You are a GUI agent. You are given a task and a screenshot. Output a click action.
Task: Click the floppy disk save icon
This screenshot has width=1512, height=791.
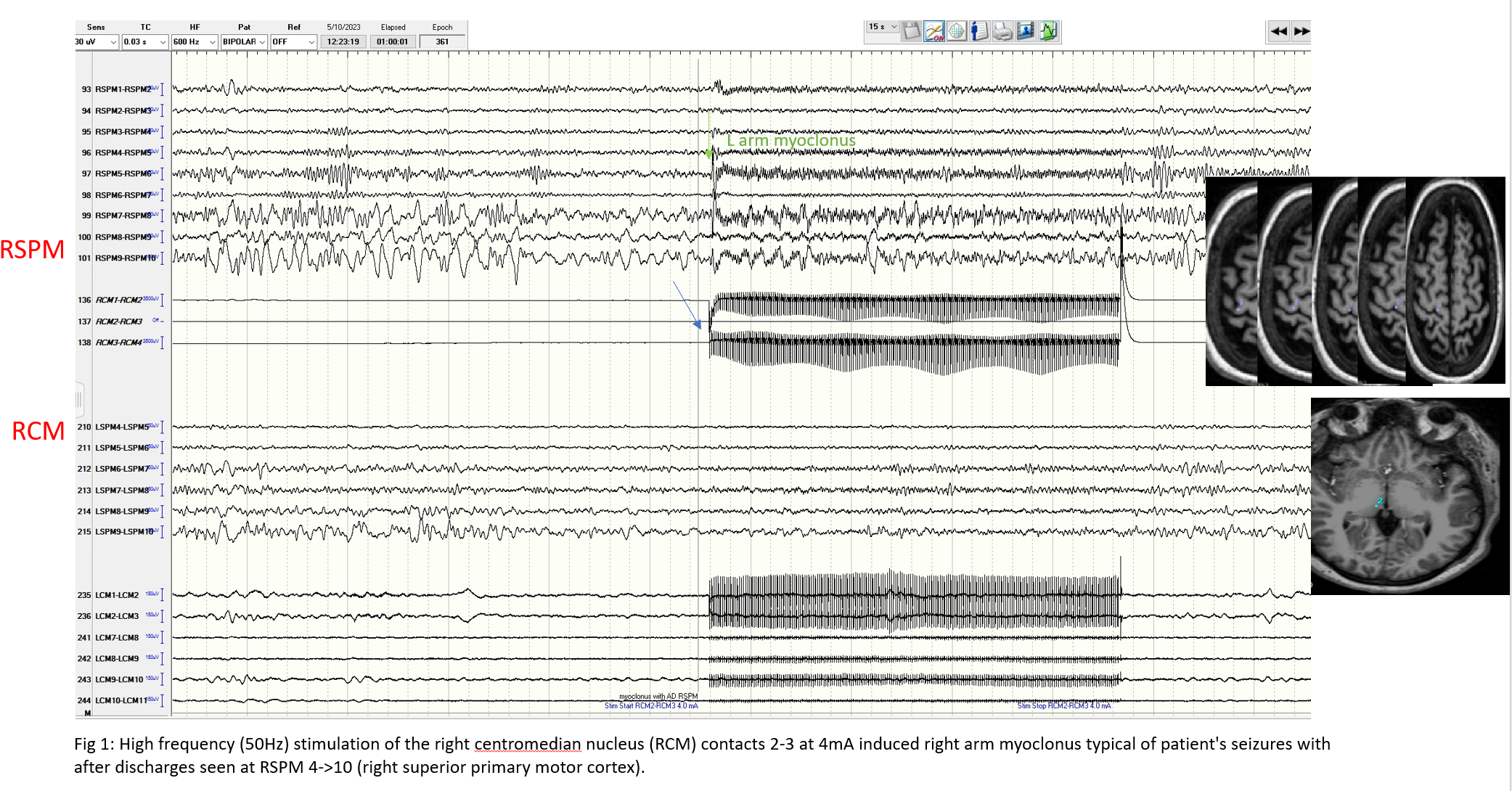[x=912, y=31]
